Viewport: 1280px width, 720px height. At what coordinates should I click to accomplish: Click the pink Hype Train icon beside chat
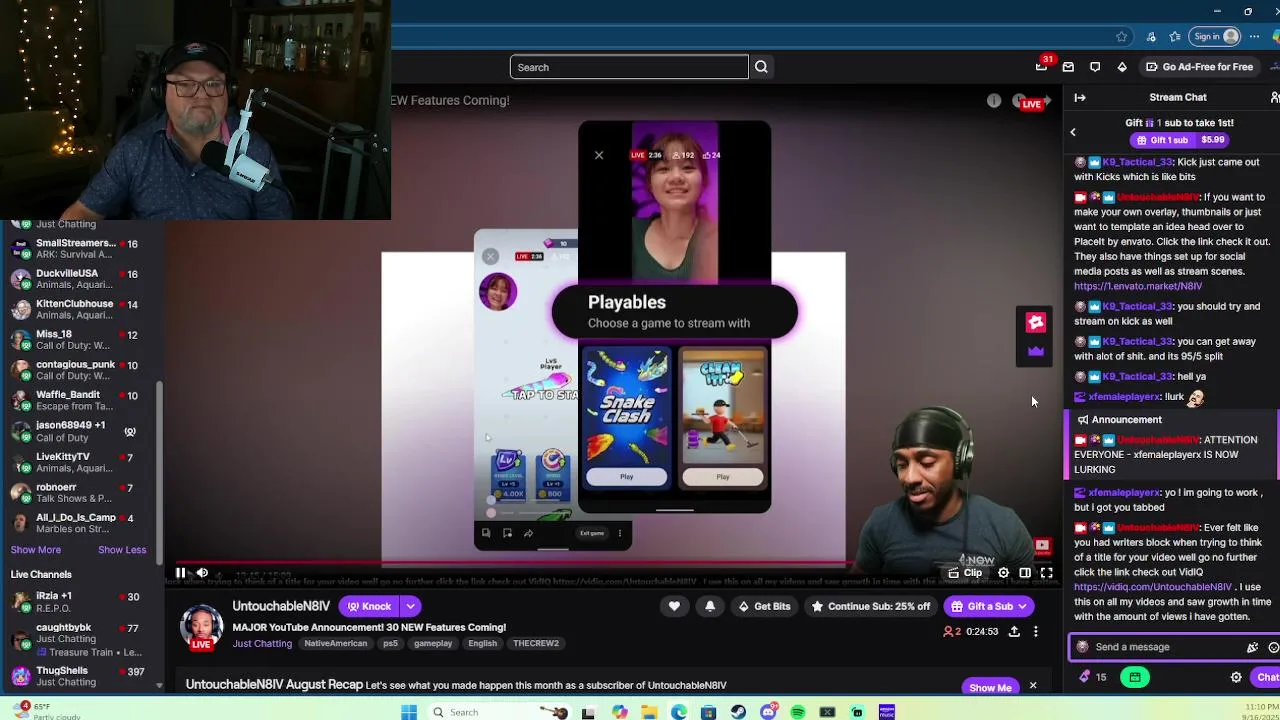point(1036,322)
